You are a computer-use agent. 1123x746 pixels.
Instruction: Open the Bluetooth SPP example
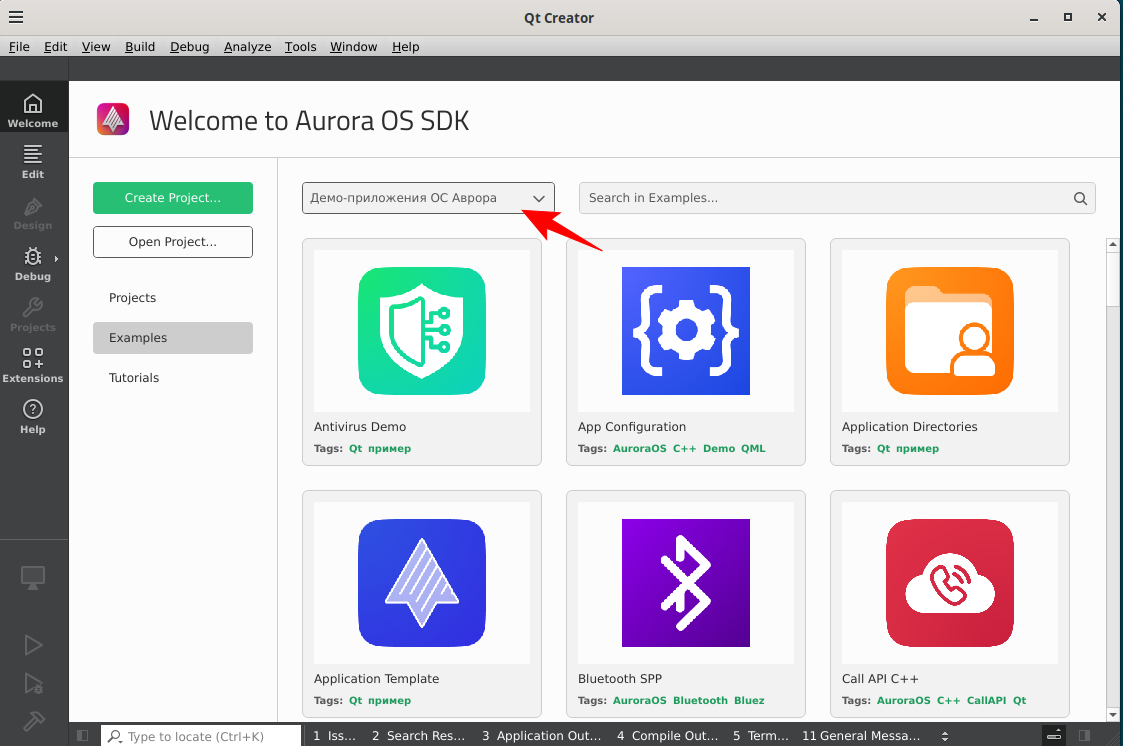(x=685, y=604)
